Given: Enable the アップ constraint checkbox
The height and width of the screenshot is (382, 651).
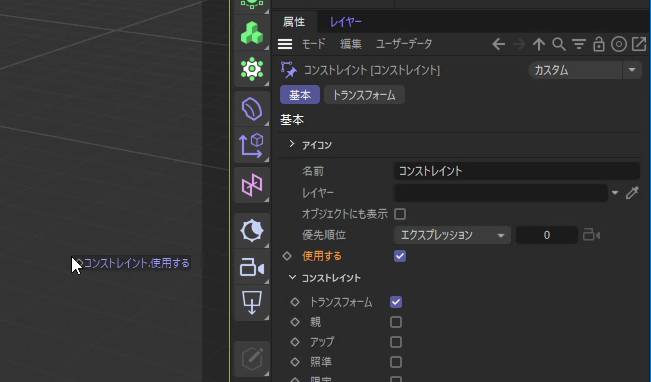Looking at the screenshot, I should click(x=396, y=342).
